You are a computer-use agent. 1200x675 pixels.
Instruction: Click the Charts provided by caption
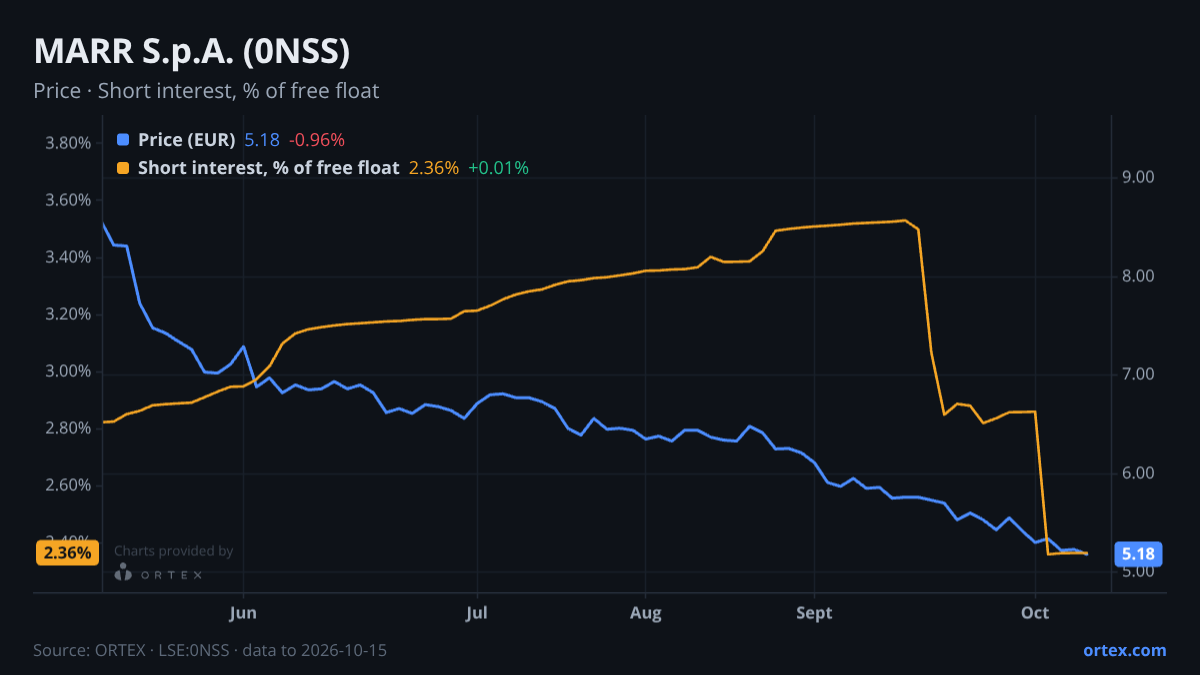tap(174, 551)
